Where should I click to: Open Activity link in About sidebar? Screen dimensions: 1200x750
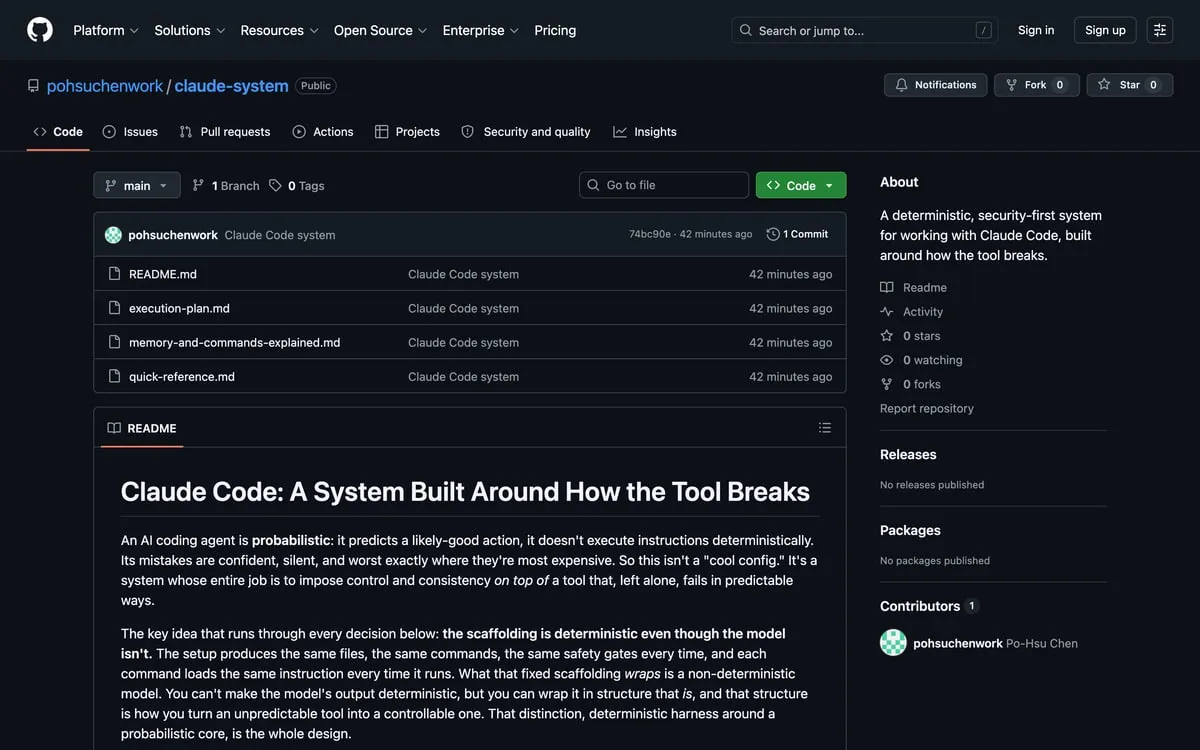pyautogui.click(x=911, y=312)
